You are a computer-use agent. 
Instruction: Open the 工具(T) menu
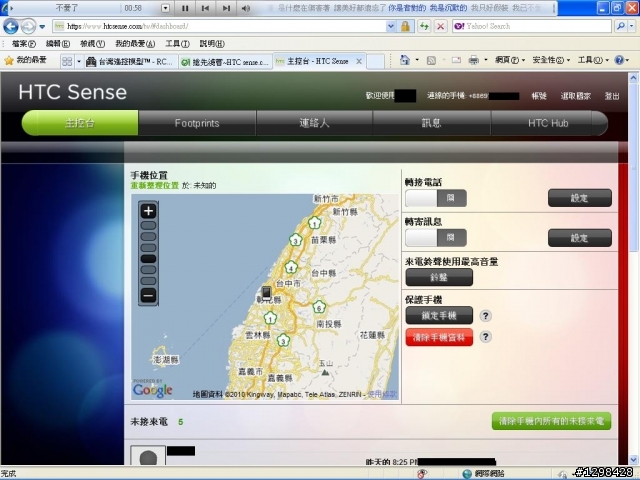click(x=177, y=44)
